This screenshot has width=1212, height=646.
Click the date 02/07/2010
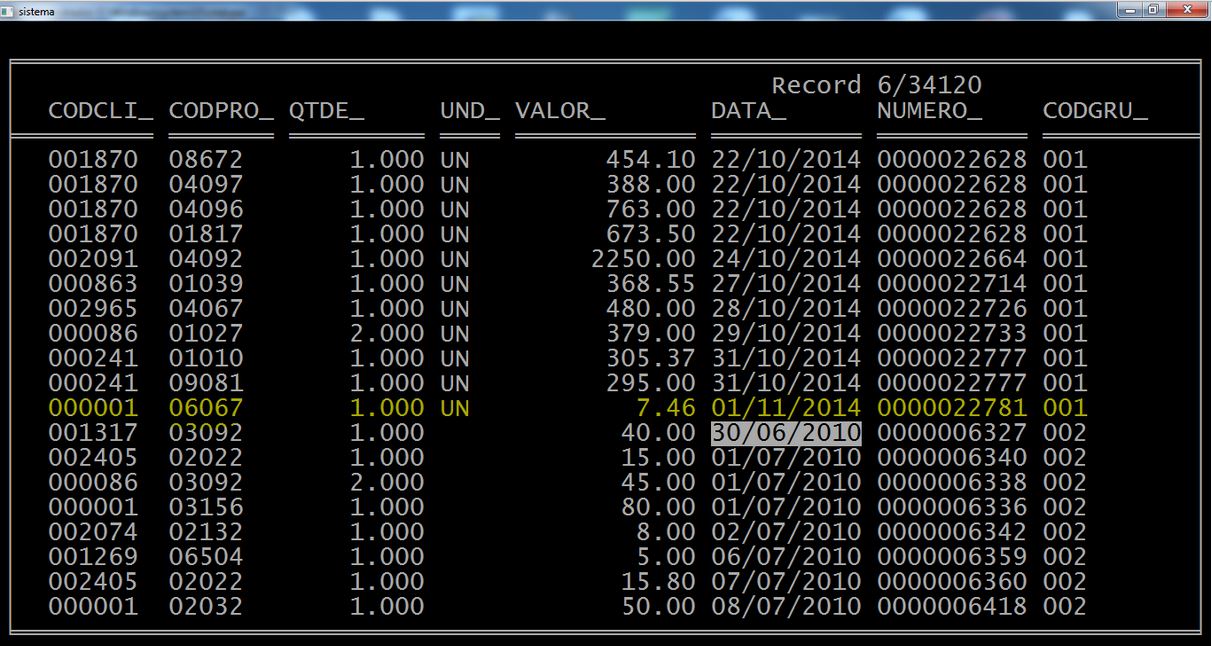[x=786, y=532]
